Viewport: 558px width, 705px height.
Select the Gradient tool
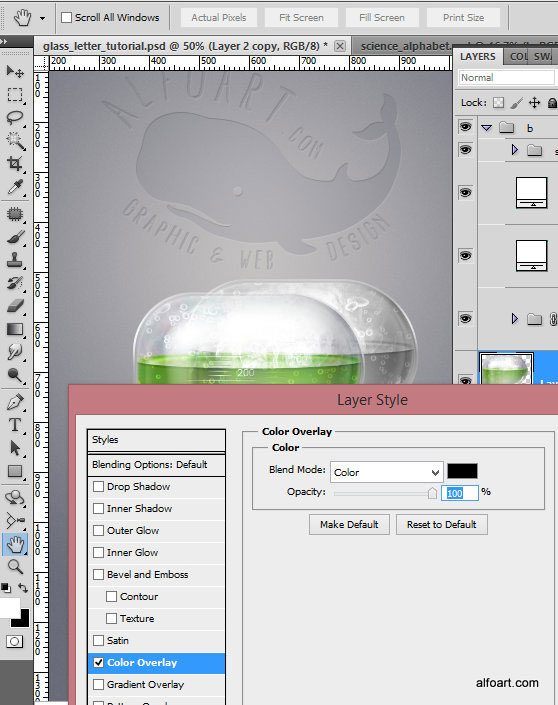click(15, 329)
